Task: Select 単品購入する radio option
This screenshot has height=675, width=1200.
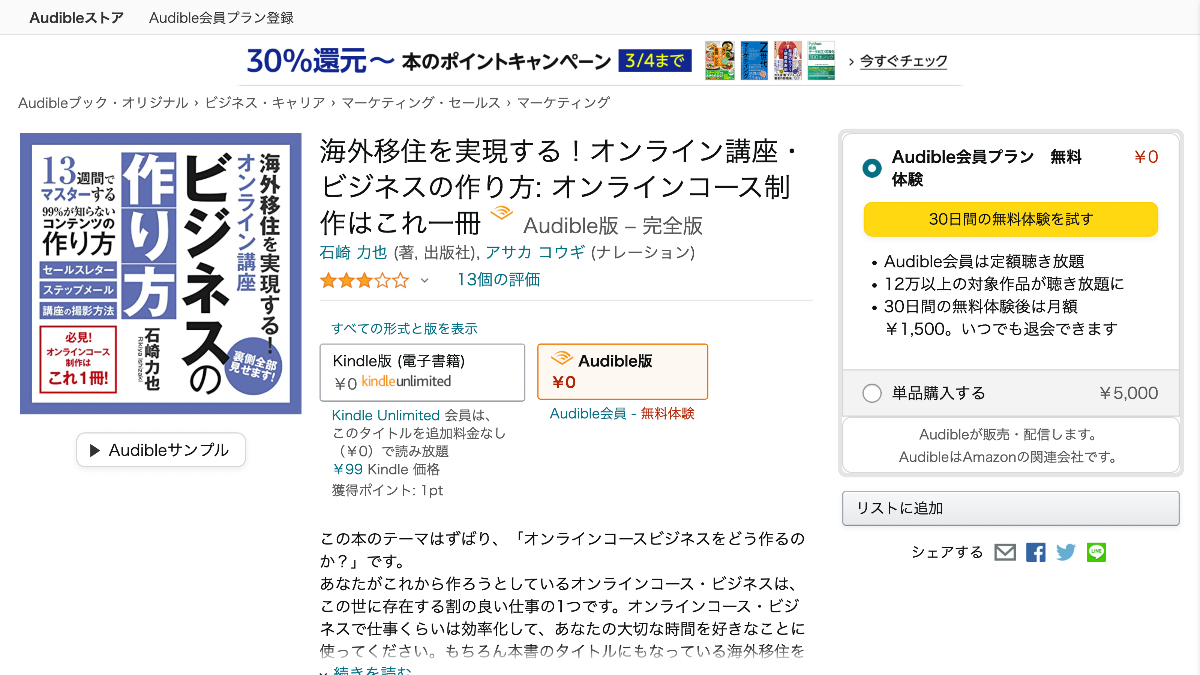Action: click(x=872, y=393)
